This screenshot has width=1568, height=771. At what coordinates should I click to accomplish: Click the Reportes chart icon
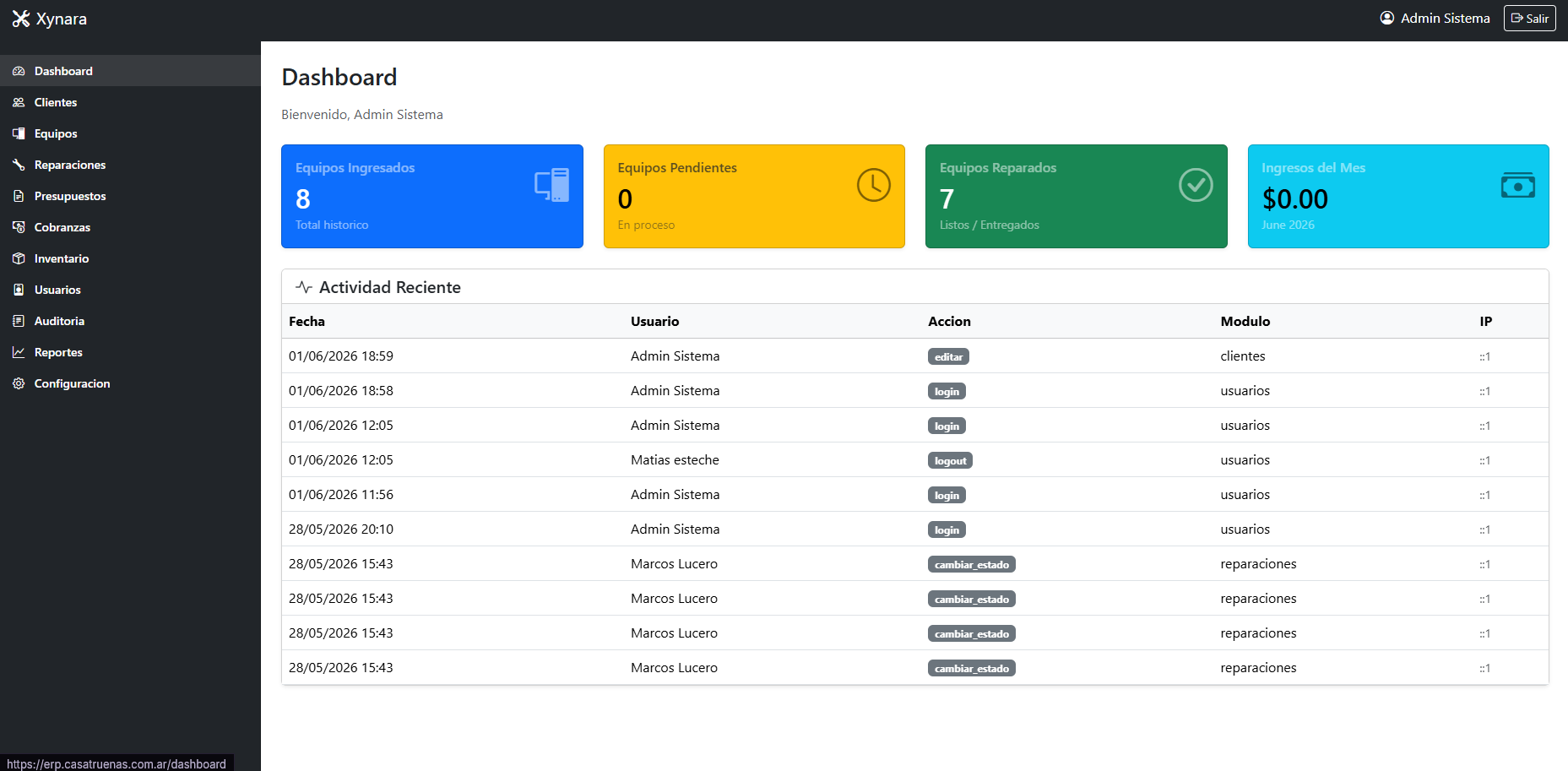[19, 352]
